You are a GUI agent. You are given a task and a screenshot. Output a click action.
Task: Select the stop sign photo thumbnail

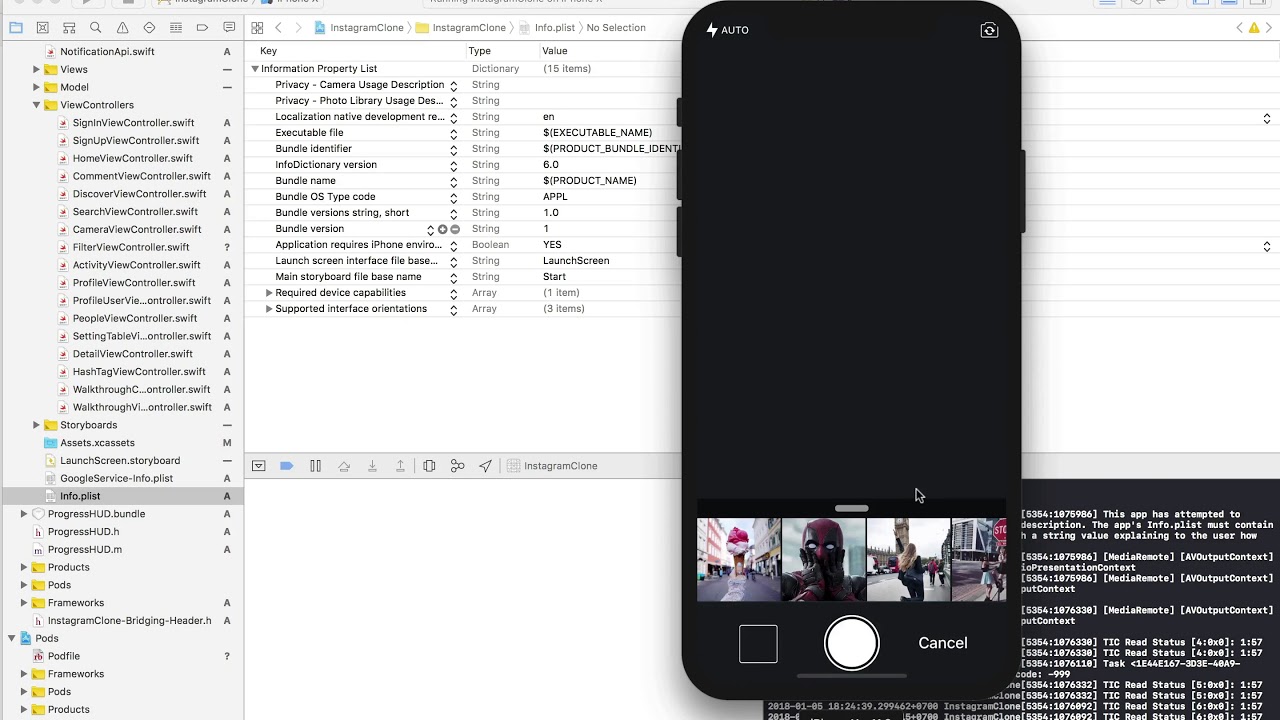pos(979,560)
